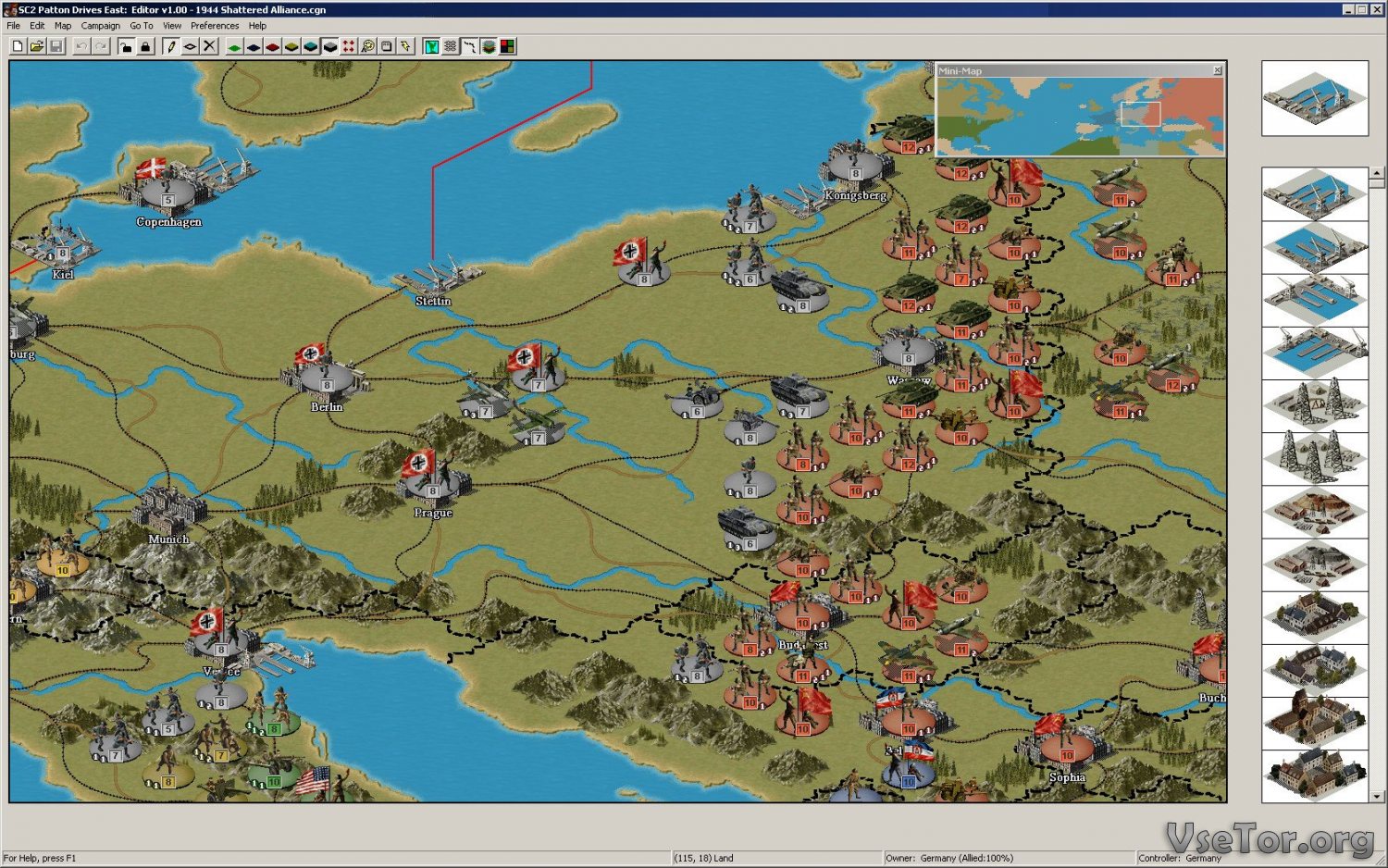Close the Mini-Map panel
This screenshot has width=1388, height=868.
1217,70
